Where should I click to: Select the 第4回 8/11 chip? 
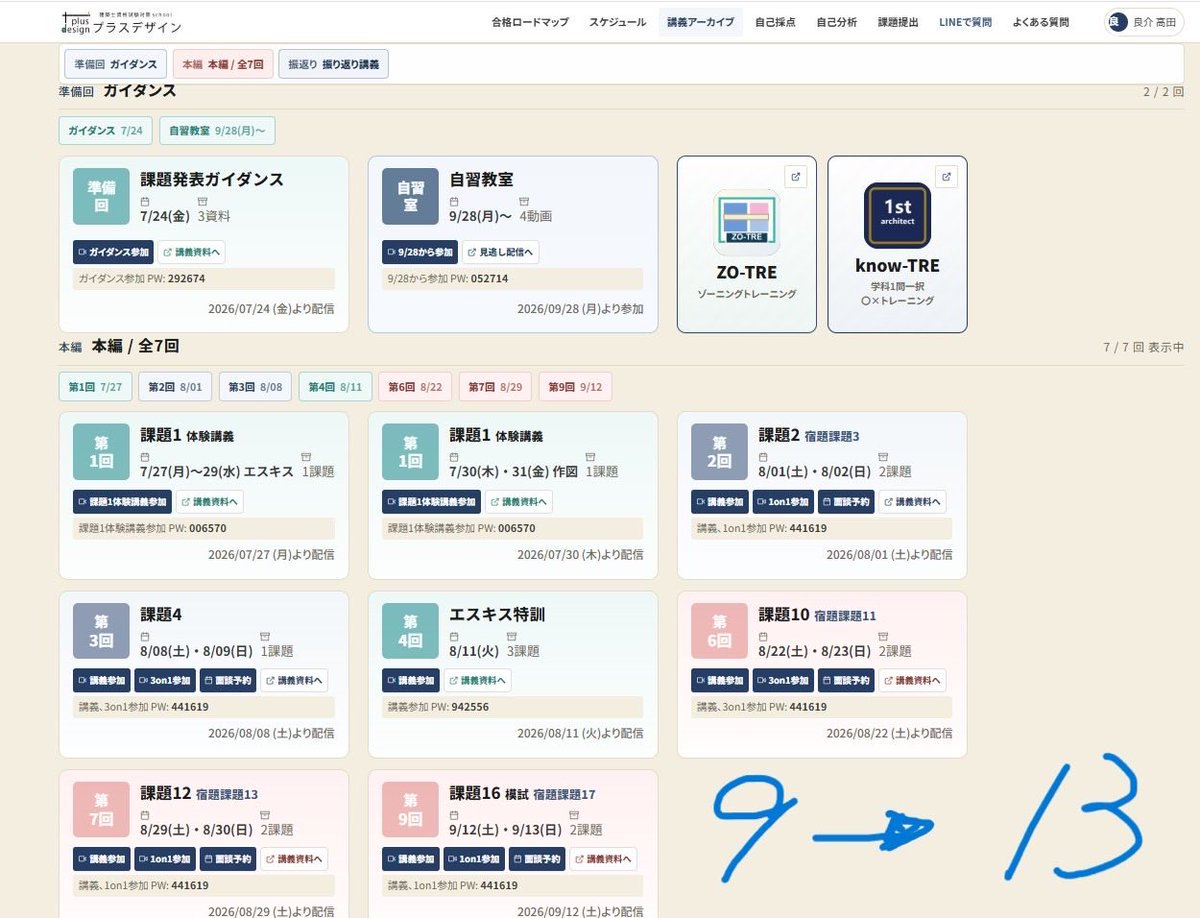tap(335, 387)
